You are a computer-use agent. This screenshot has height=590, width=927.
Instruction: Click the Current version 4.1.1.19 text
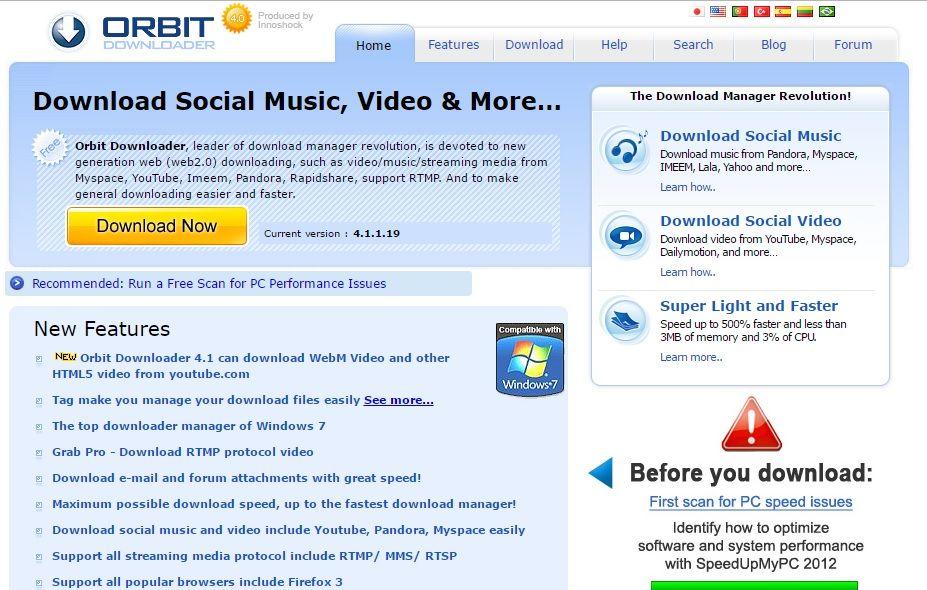pos(332,234)
